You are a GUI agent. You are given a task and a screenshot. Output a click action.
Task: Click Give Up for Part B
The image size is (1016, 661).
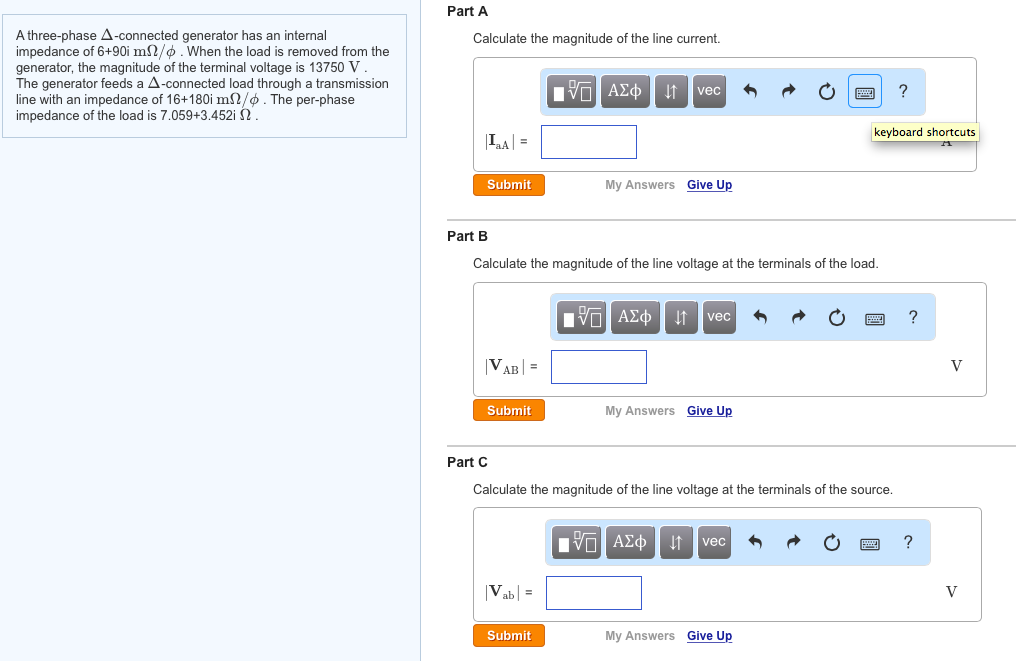tap(709, 410)
